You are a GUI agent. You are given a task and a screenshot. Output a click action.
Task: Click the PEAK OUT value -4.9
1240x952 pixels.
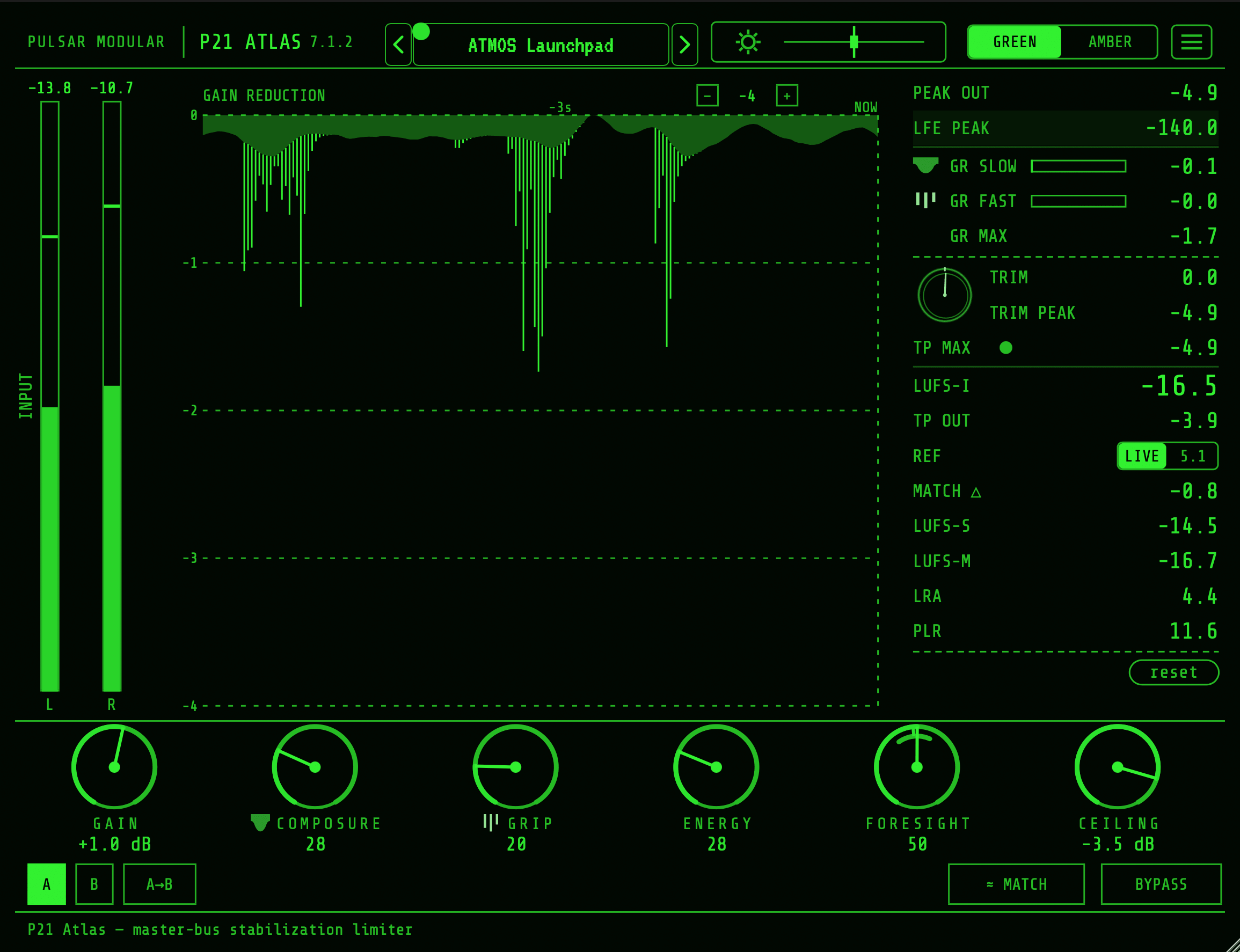pyautogui.click(x=1194, y=93)
